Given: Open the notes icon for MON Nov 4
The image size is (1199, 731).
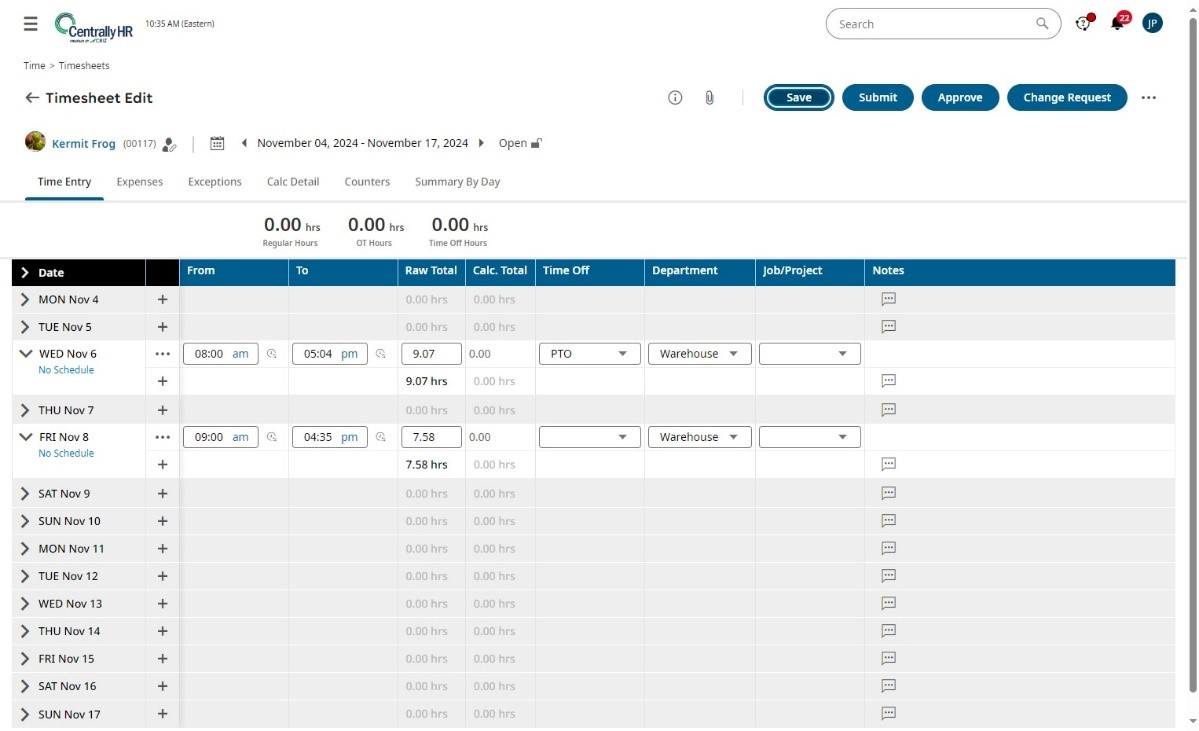Looking at the screenshot, I should 889,299.
